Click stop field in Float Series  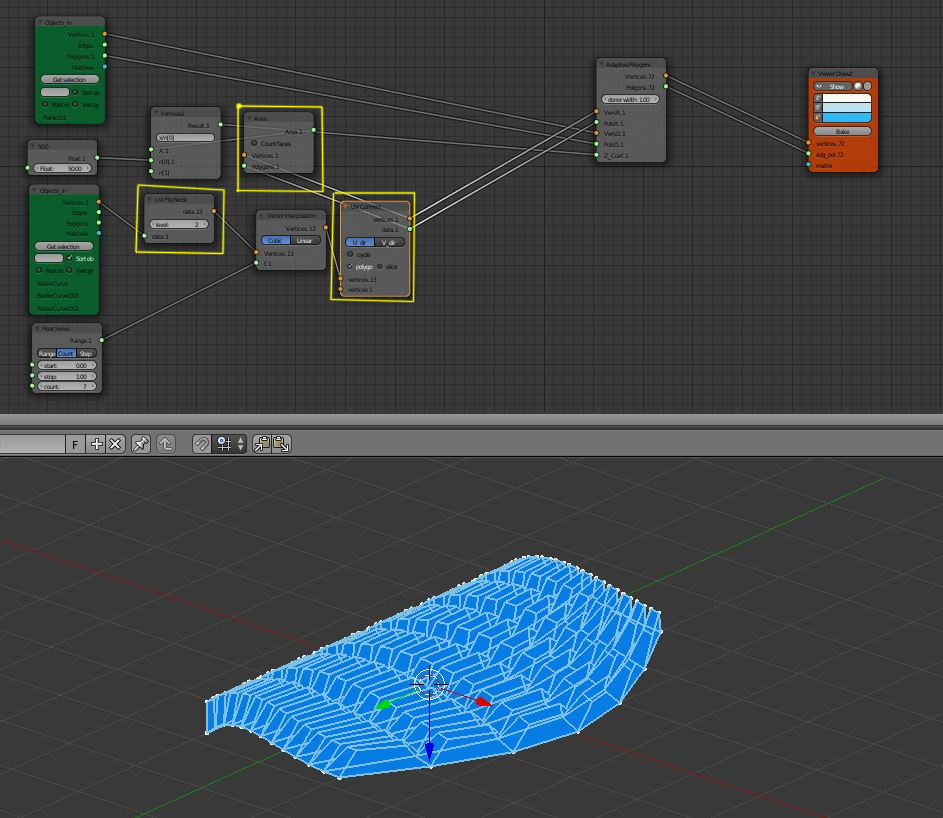67,376
